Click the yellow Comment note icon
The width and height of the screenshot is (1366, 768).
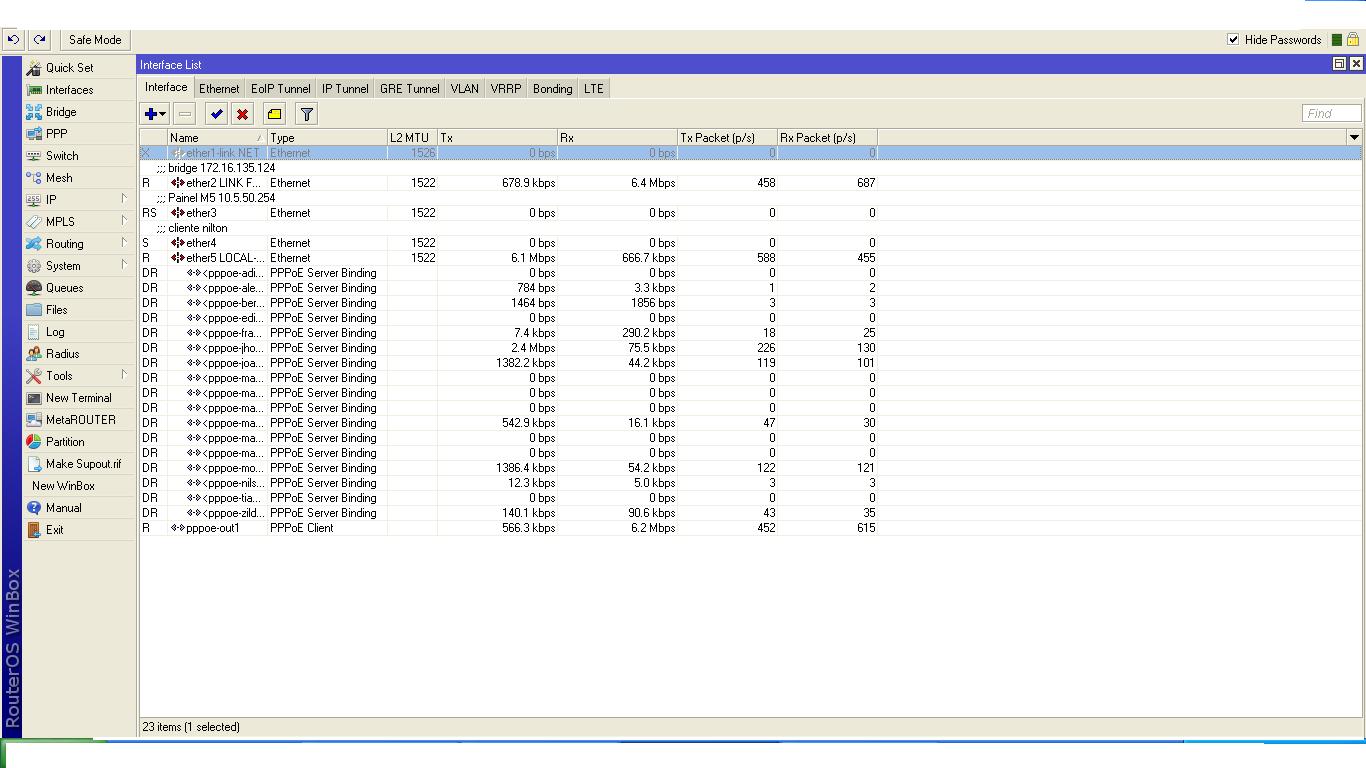tap(274, 114)
